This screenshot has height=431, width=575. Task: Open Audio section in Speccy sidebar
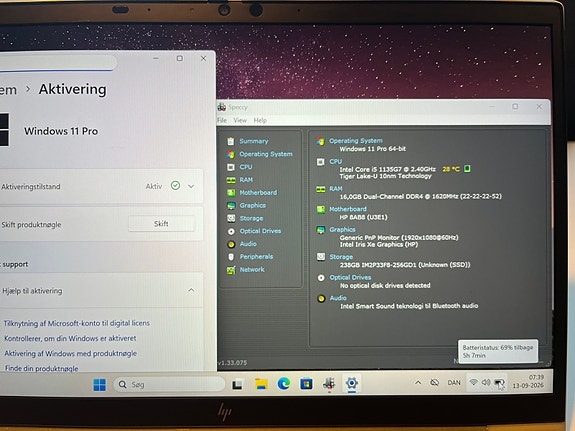point(248,244)
